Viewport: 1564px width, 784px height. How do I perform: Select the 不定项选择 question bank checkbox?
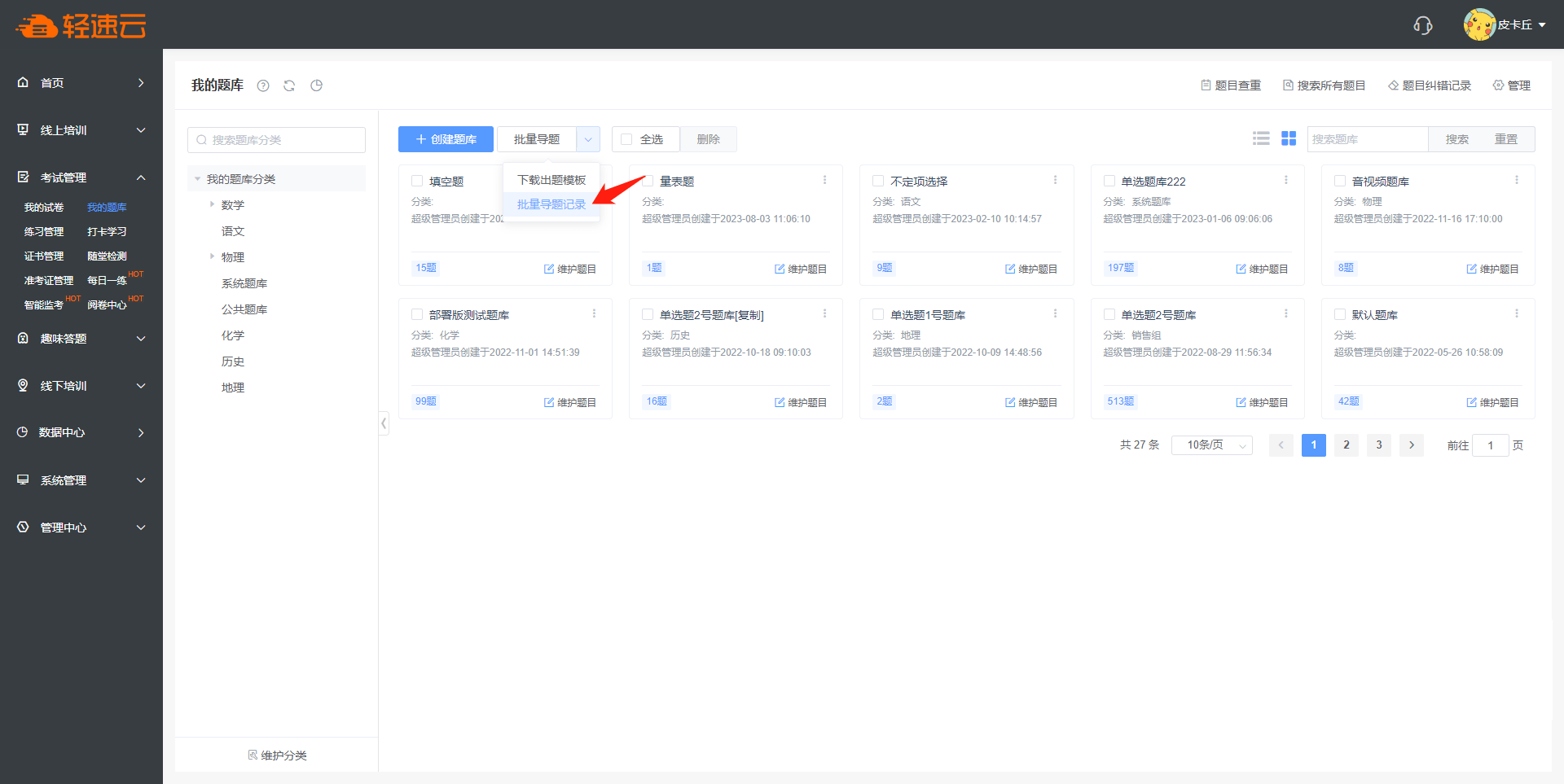tap(878, 181)
